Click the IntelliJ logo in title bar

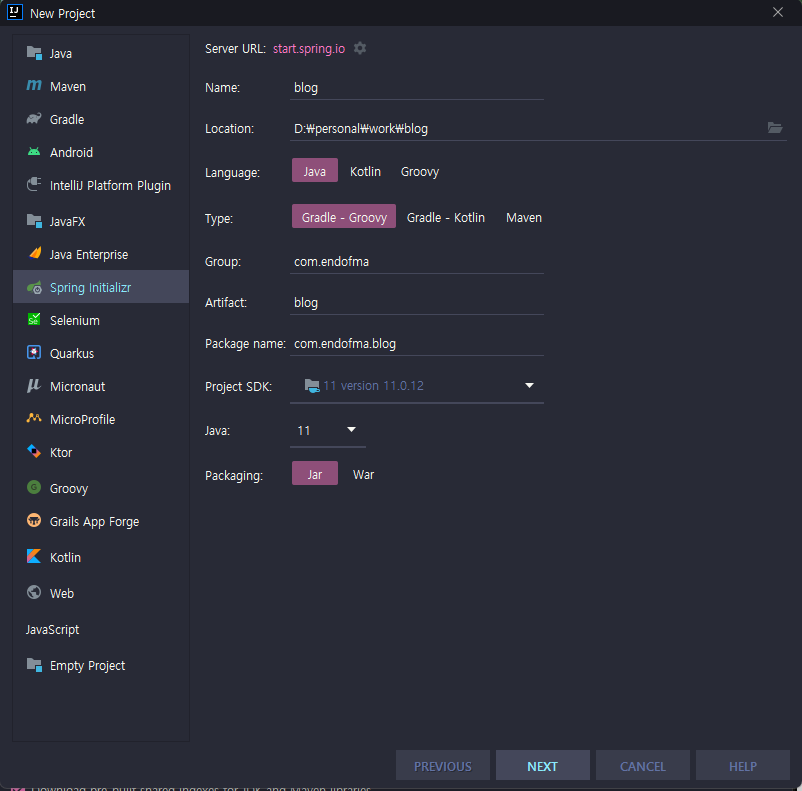15,12
